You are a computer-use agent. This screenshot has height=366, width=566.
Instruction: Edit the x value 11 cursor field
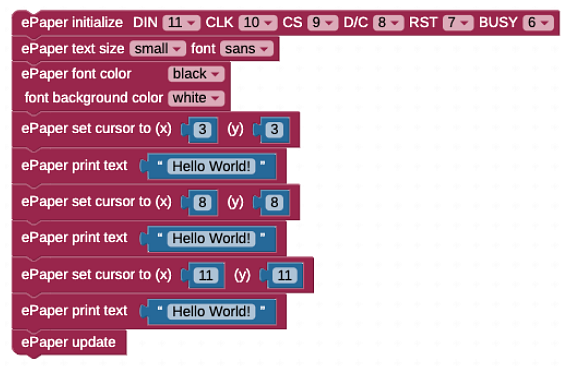206,276
